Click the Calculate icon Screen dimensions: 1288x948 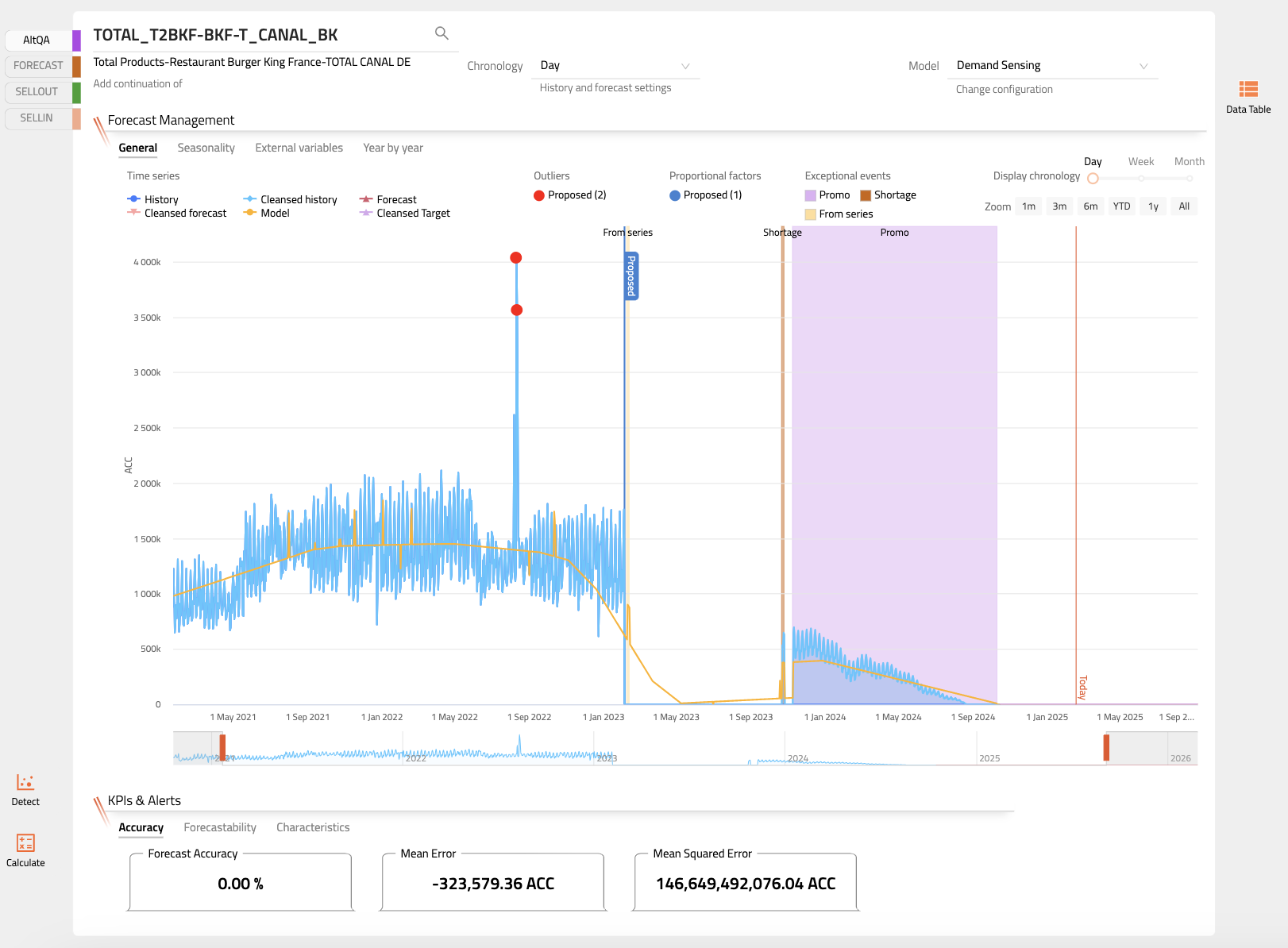click(x=25, y=843)
